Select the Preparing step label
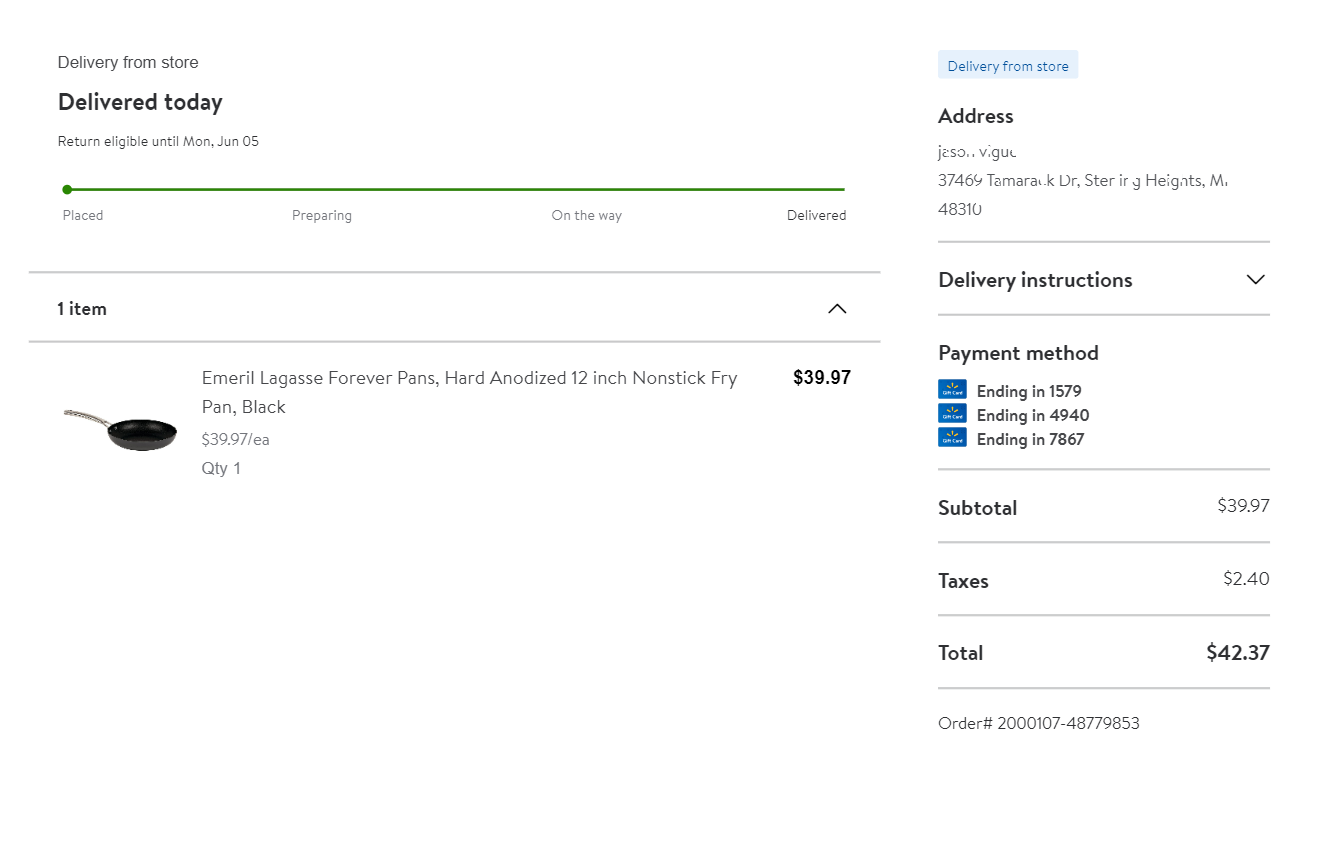 click(x=322, y=215)
